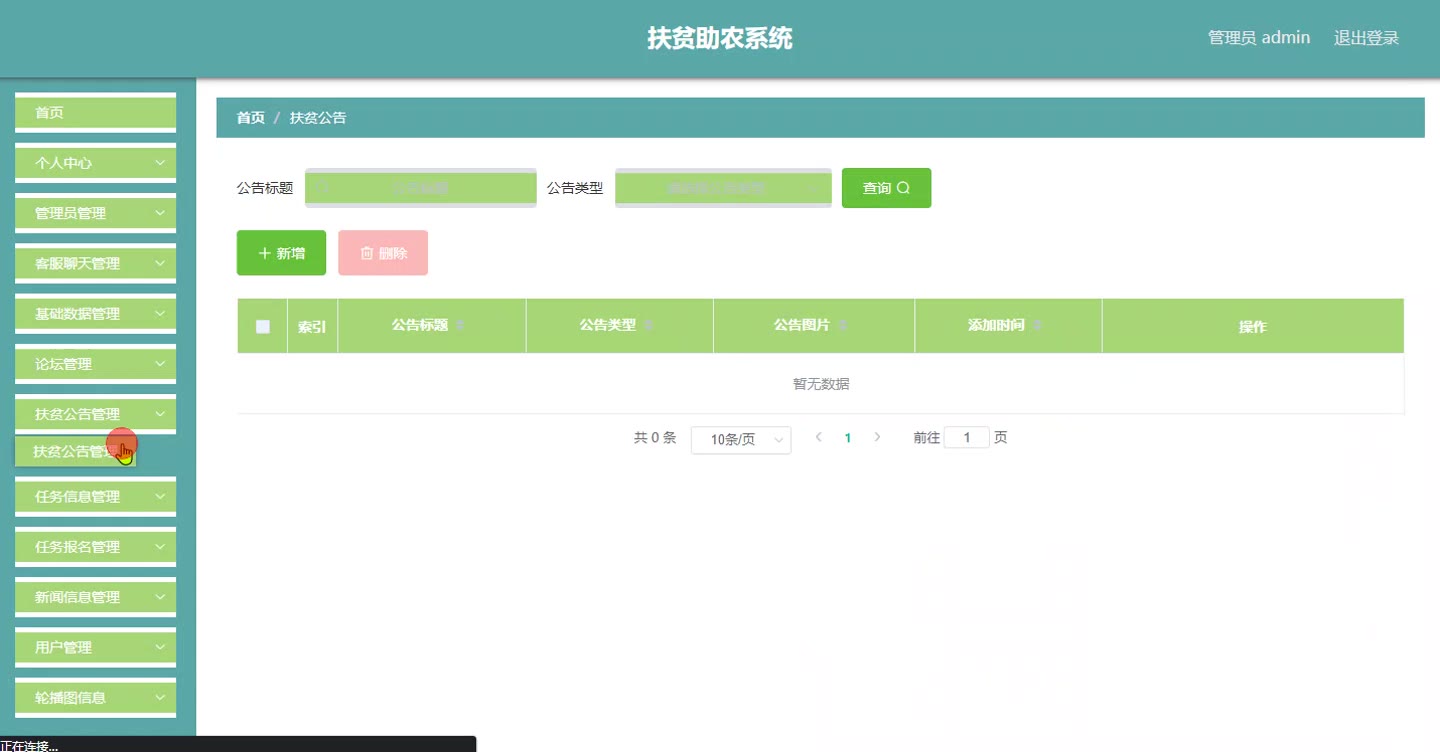Screen dimensions: 1440x752
Task: Open the 10条/页 page size dropdown
Action: tap(741, 440)
